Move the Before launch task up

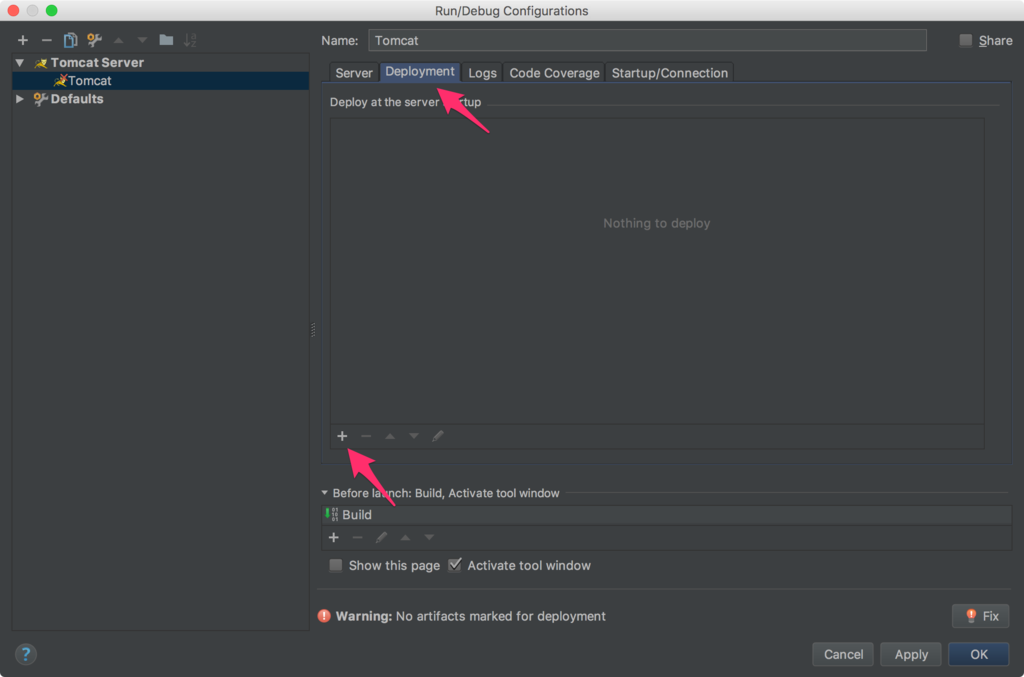click(406, 537)
